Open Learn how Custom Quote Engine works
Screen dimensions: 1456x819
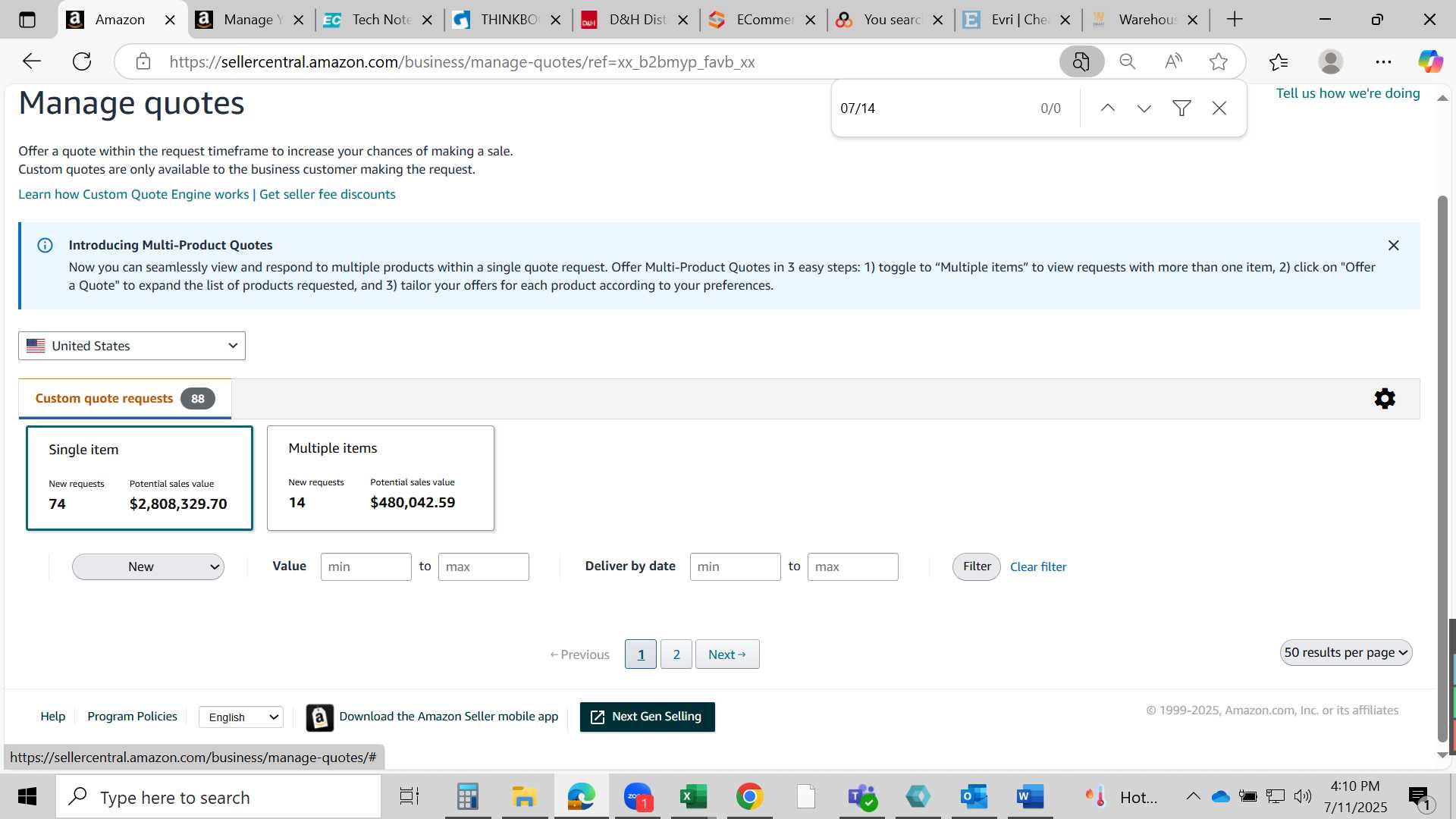coord(133,194)
